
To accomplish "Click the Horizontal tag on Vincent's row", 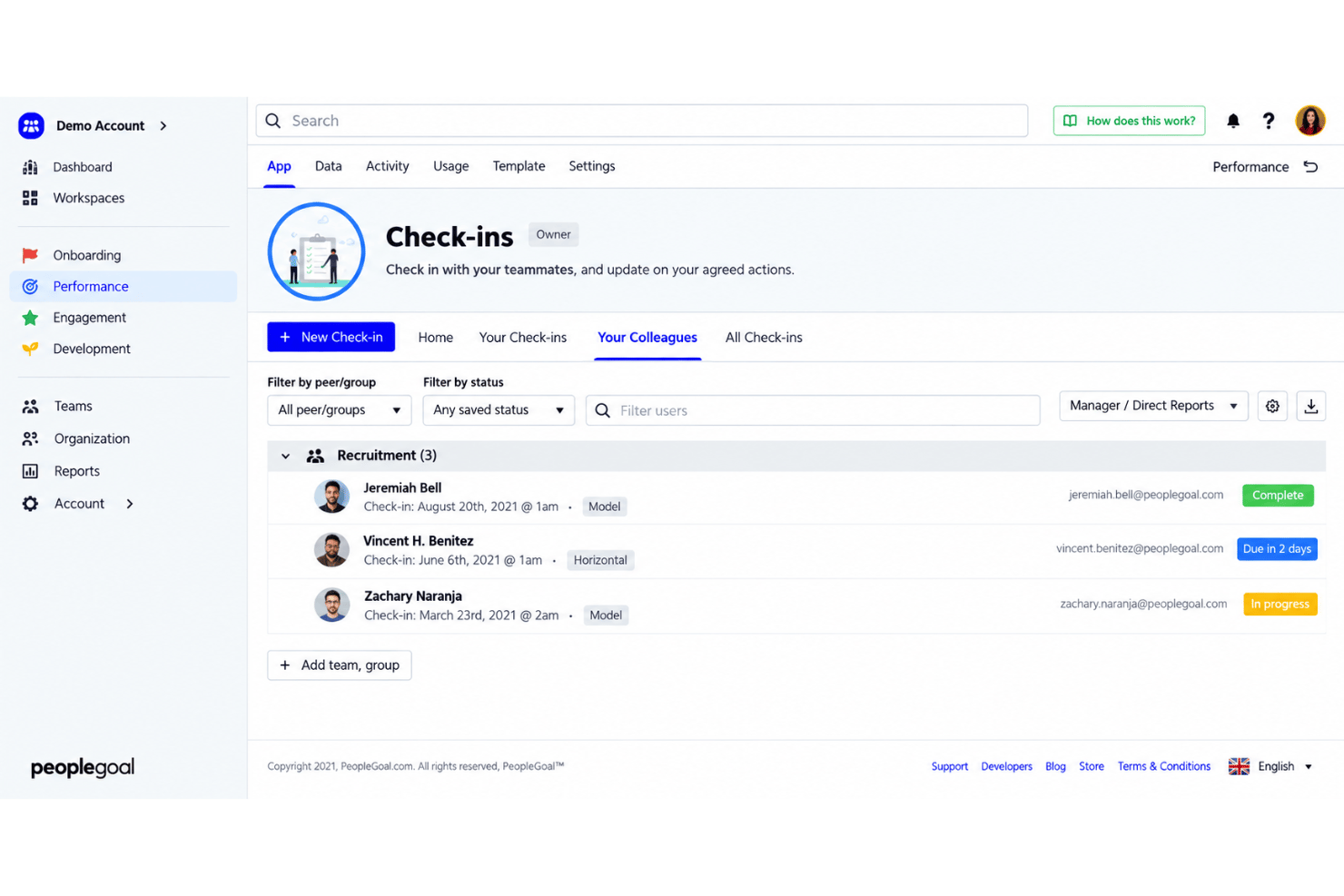I will point(600,560).
